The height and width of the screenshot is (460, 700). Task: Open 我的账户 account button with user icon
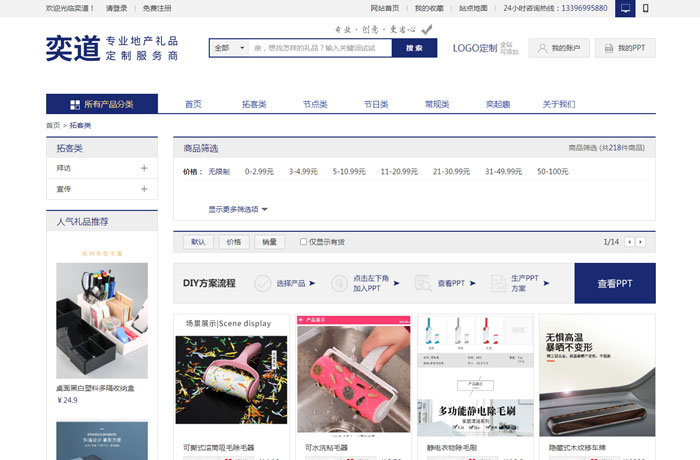coord(558,48)
